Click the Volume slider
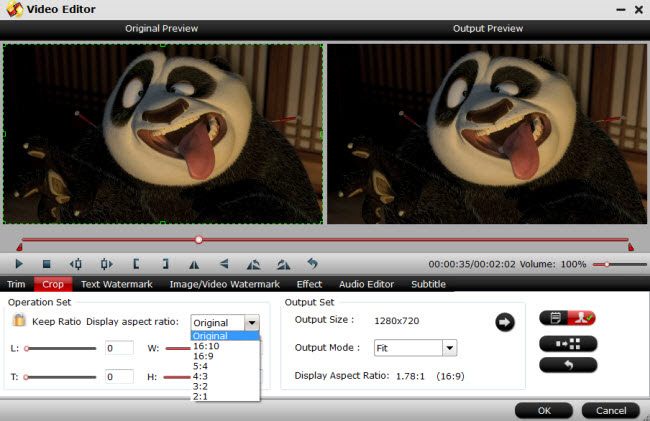650x421 pixels. tap(620, 264)
